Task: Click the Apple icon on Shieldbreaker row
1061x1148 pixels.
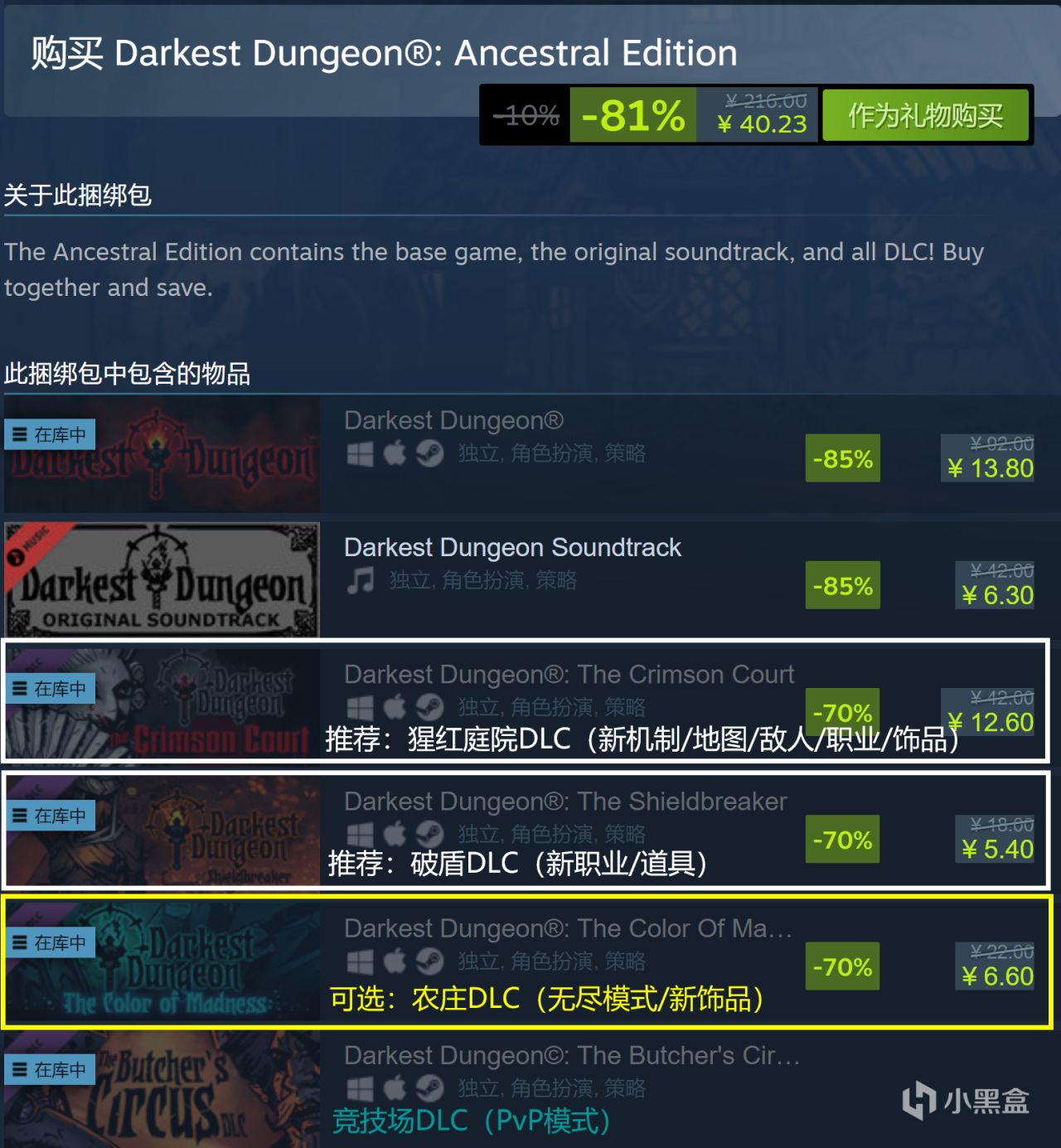Action: [x=395, y=834]
